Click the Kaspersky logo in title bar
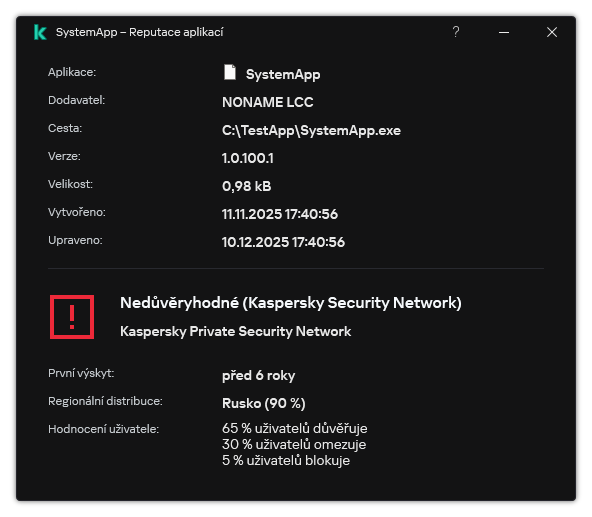This screenshot has width=592, height=517. pyautogui.click(x=40, y=32)
